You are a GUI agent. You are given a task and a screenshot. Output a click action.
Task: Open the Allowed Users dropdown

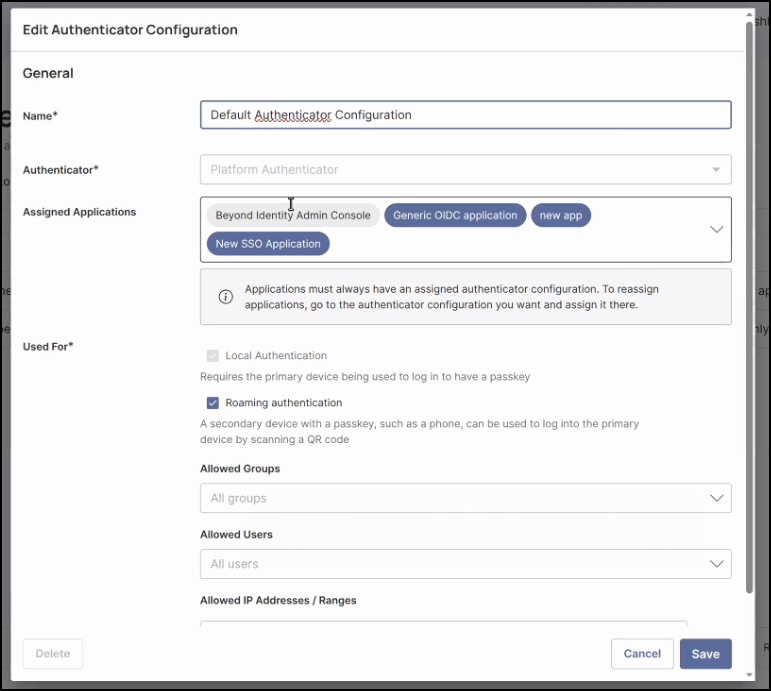716,564
